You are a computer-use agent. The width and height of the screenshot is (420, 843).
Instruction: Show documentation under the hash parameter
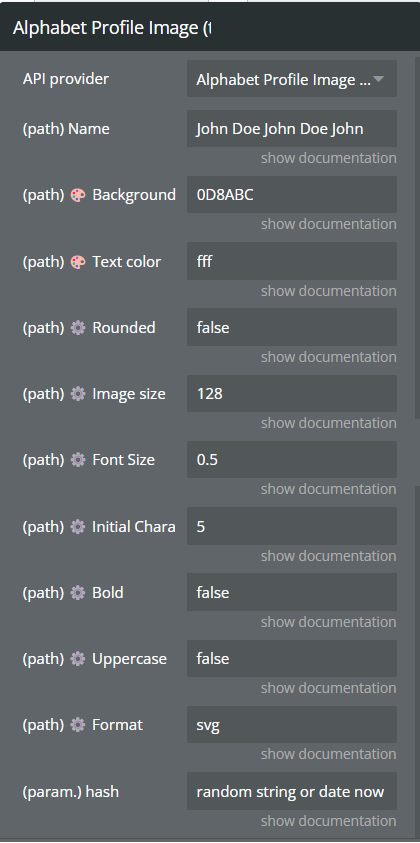tap(329, 821)
